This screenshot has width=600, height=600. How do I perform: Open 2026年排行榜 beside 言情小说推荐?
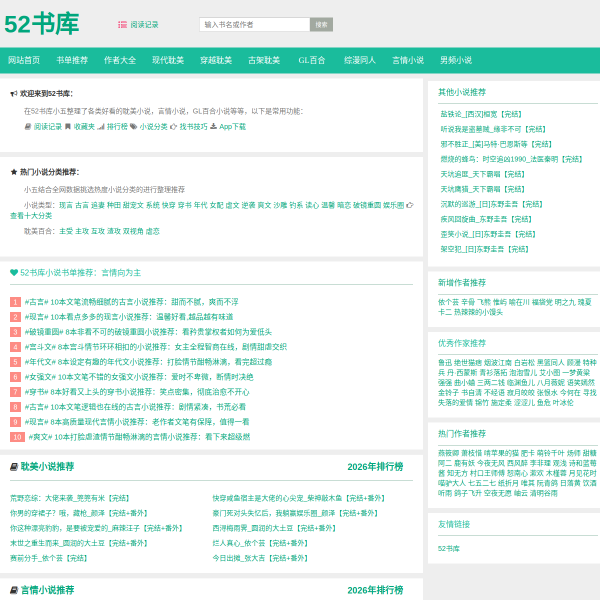[x=375, y=590]
